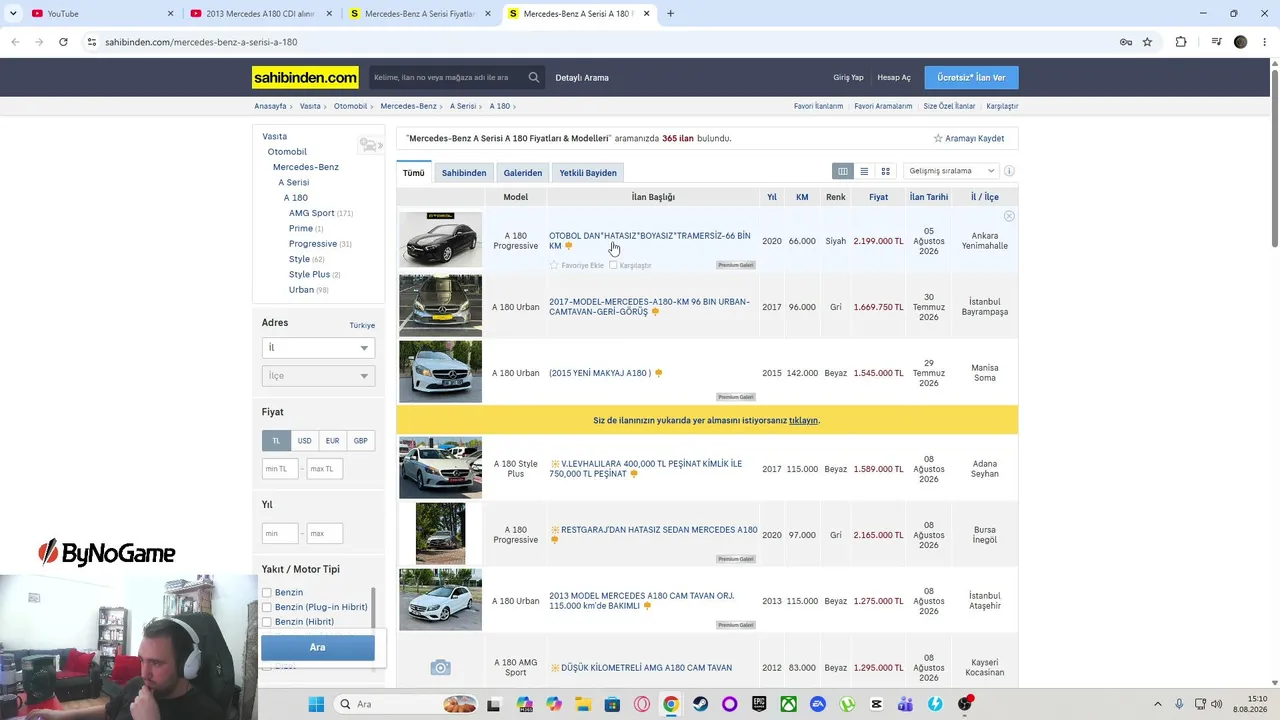Open Microsoft Teams from the taskbar
Screen dimensions: 1280x720
click(x=906, y=704)
